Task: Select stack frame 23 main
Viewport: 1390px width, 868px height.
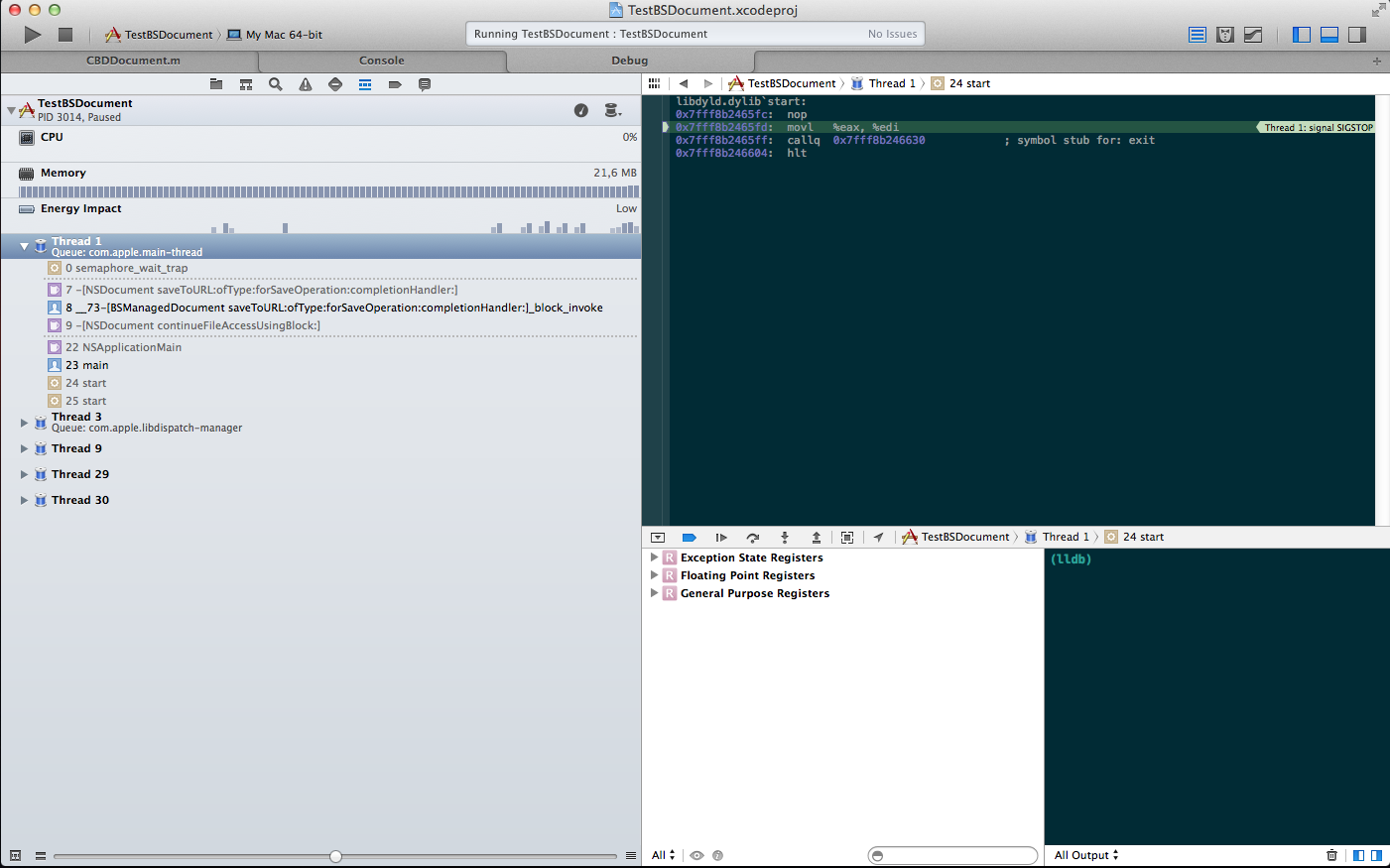Action: point(320,365)
